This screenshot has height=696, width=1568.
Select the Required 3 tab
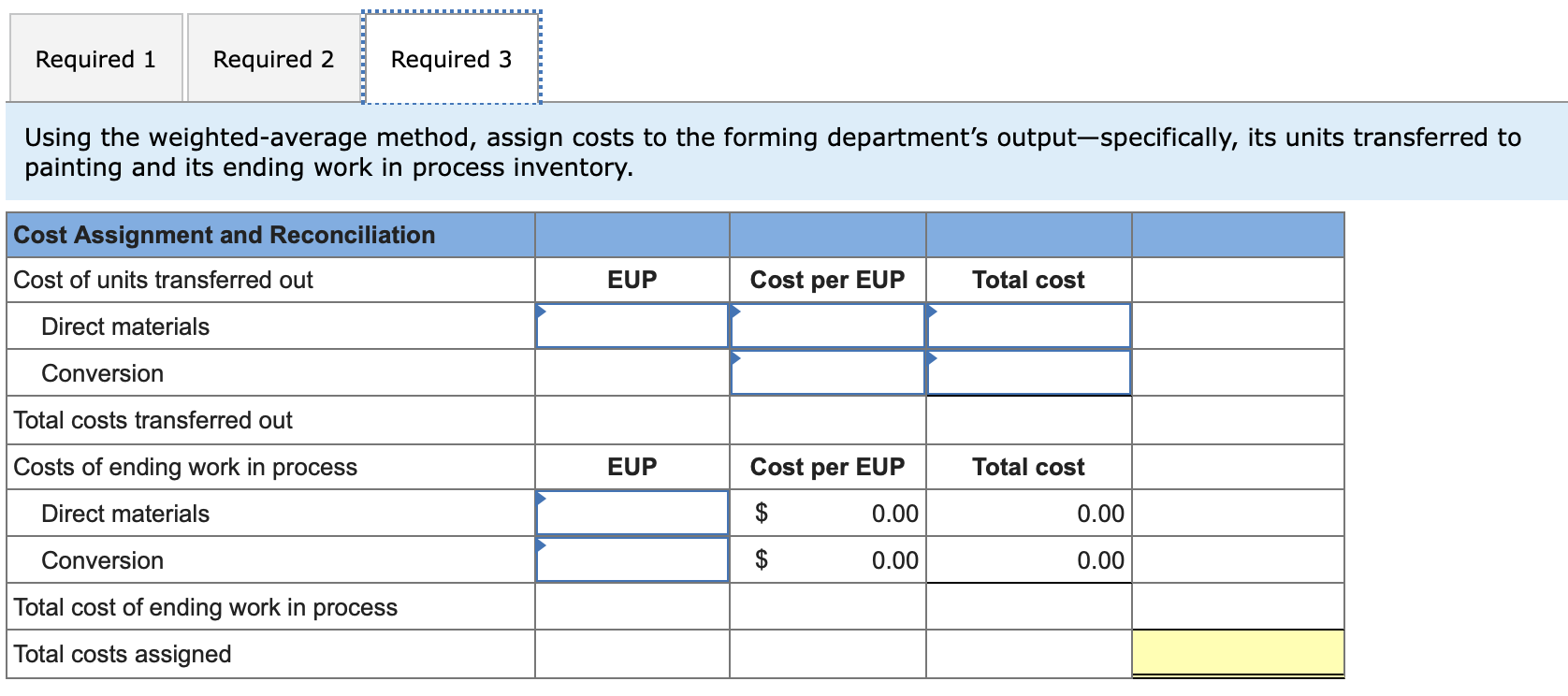[x=452, y=59]
